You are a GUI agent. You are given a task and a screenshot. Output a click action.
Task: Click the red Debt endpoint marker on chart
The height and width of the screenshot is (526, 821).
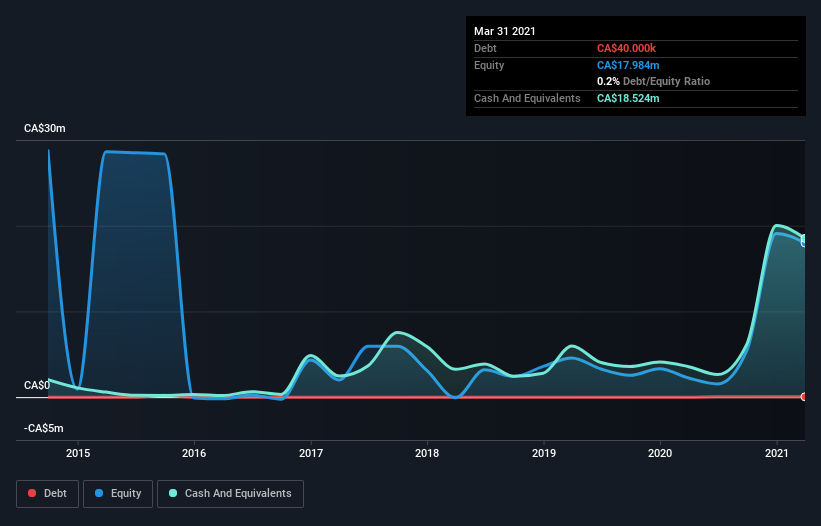coord(804,397)
